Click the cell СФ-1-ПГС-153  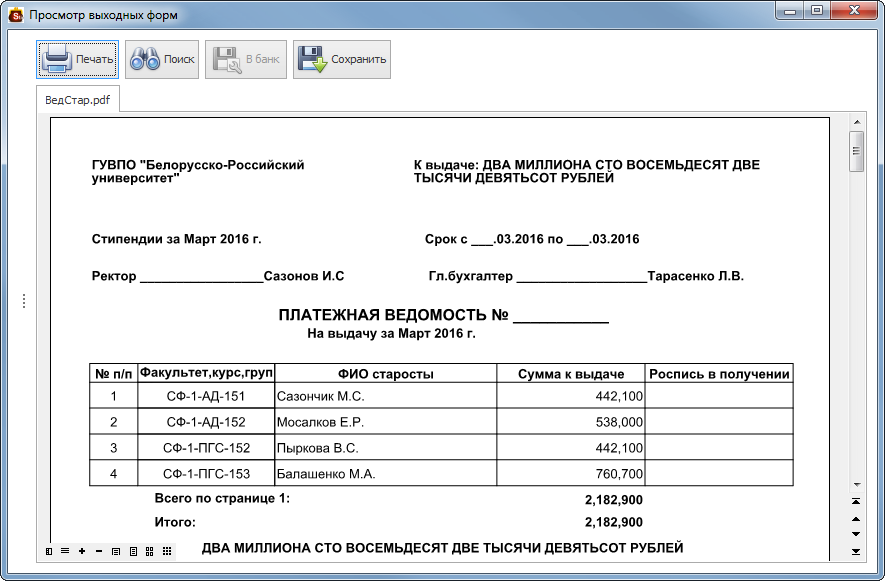(206, 474)
